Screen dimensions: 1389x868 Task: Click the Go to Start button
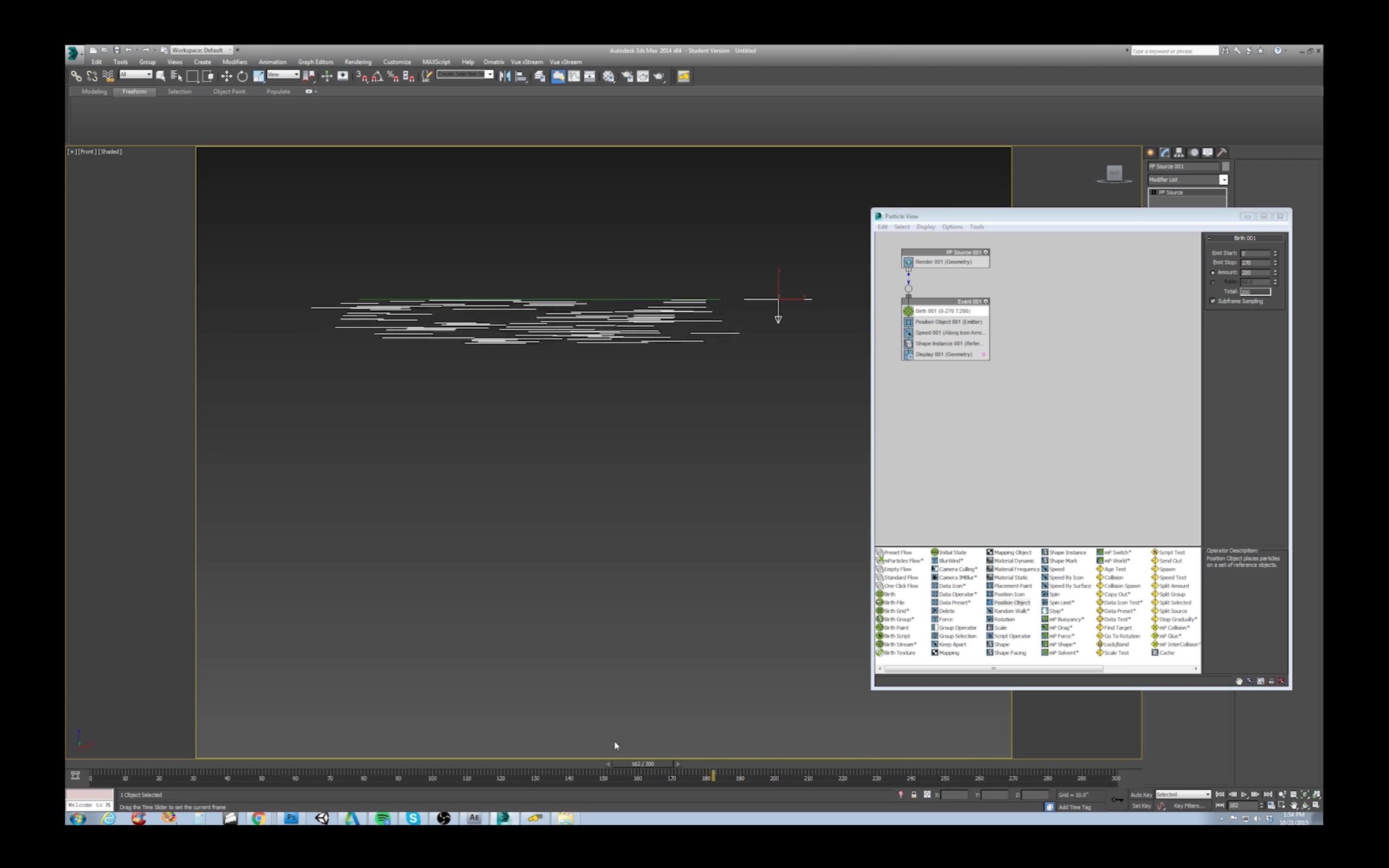1220,794
